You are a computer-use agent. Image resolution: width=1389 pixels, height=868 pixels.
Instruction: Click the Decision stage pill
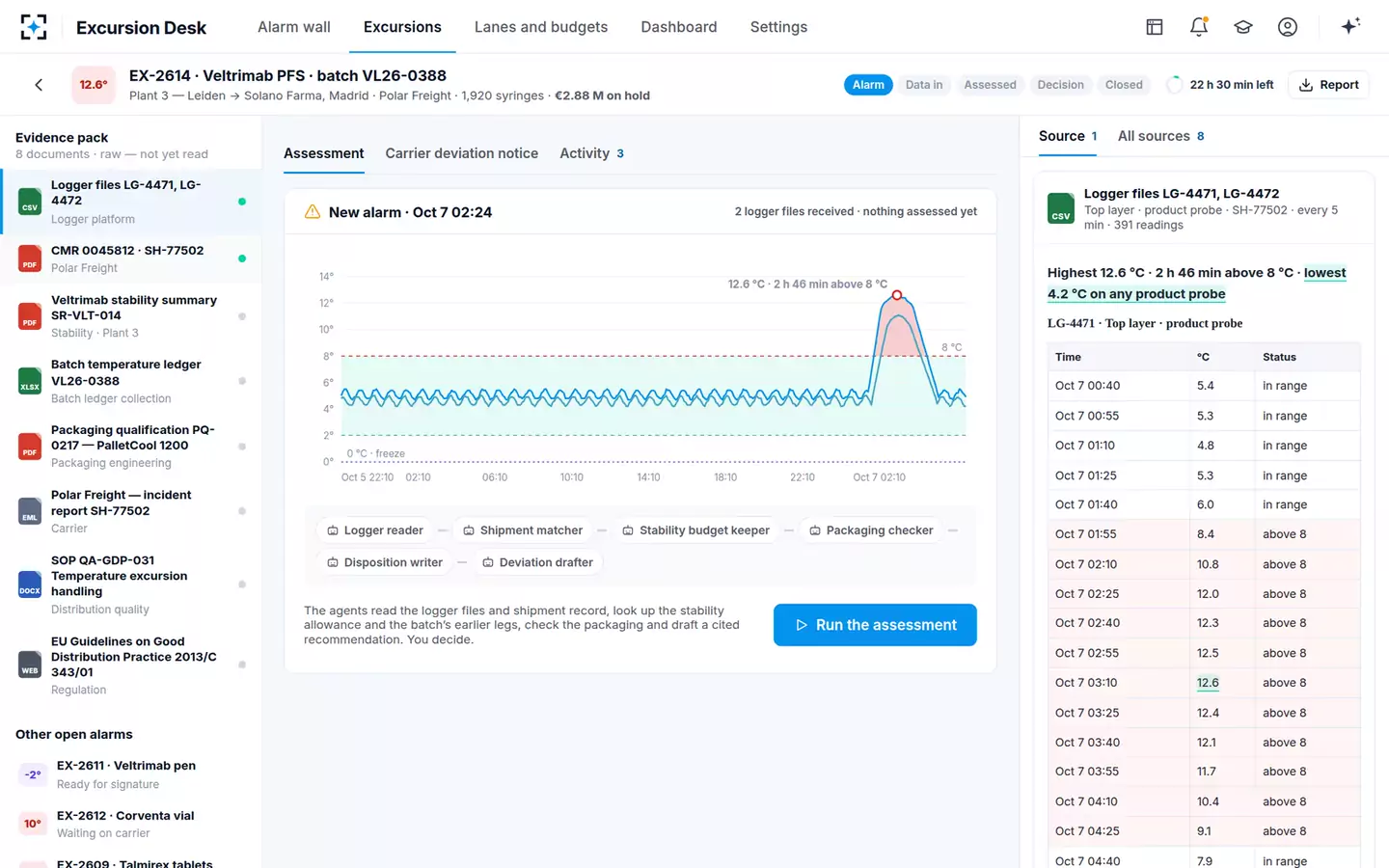(x=1060, y=85)
